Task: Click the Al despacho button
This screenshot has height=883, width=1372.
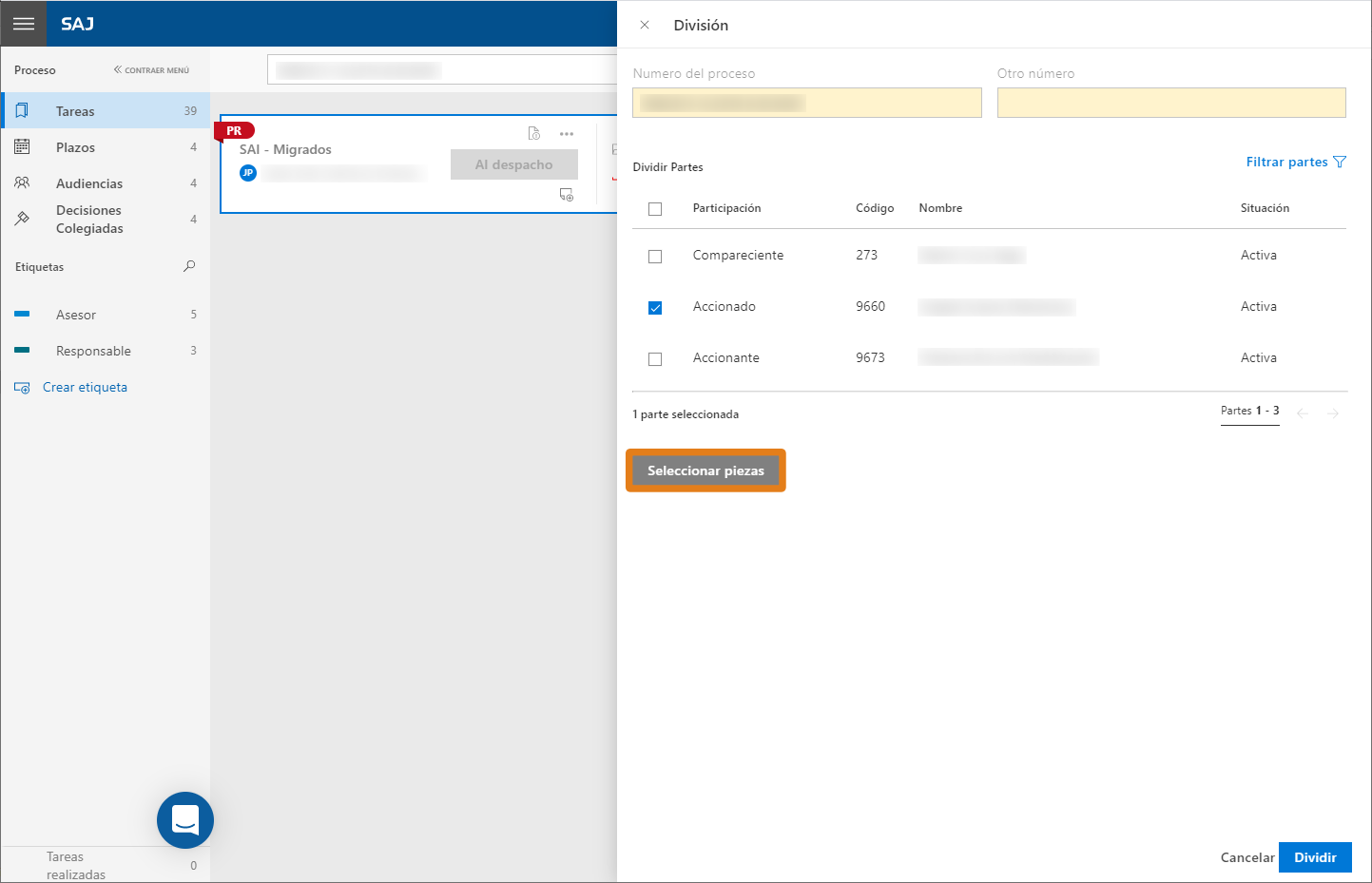Action: tap(514, 164)
